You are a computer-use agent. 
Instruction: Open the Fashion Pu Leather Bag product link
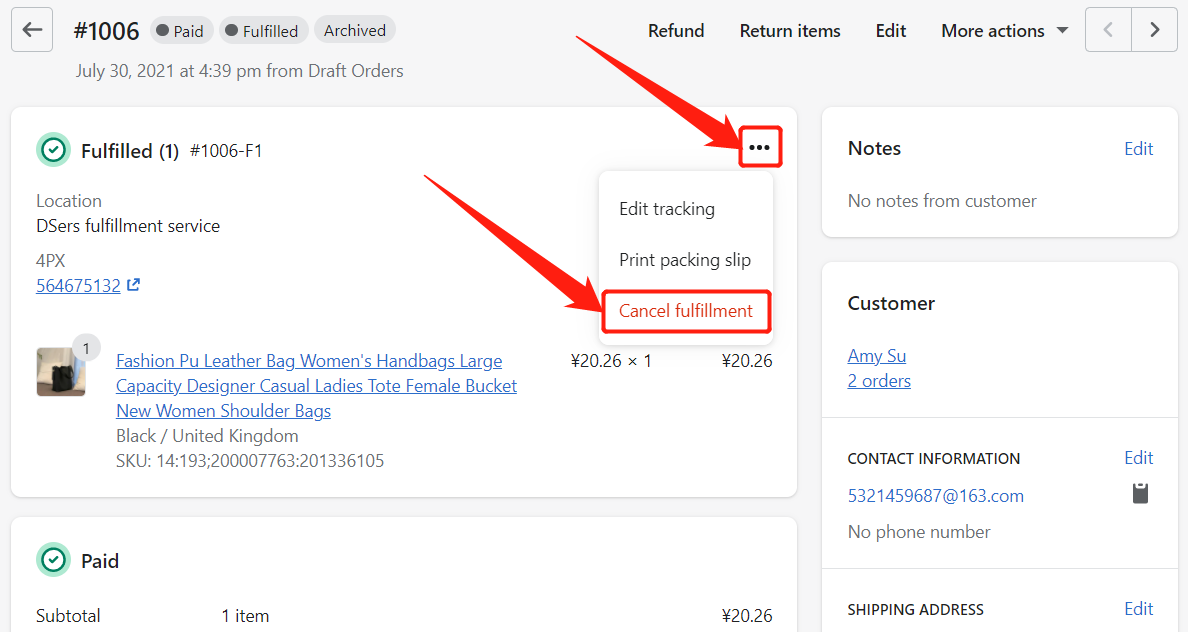click(316, 386)
